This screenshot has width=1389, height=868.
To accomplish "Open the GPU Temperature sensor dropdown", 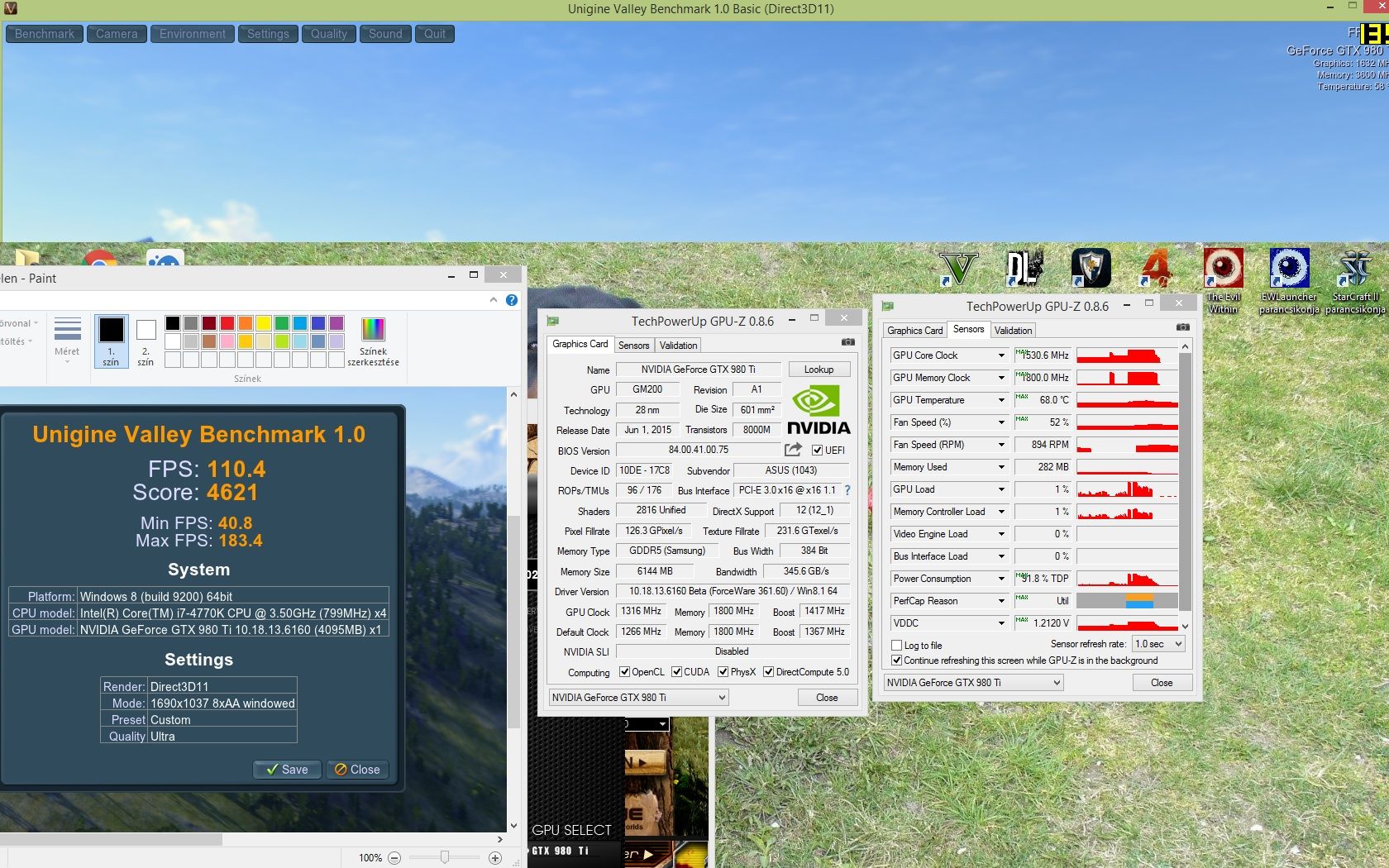I will (1001, 400).
